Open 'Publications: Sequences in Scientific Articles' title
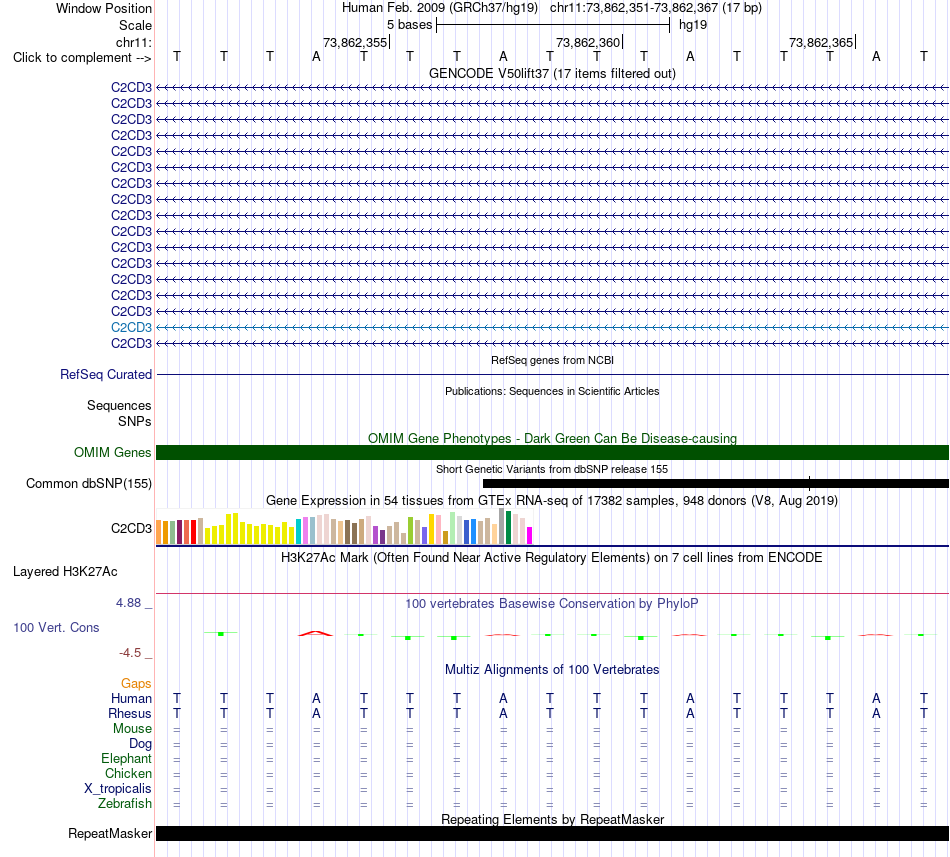 (x=552, y=391)
